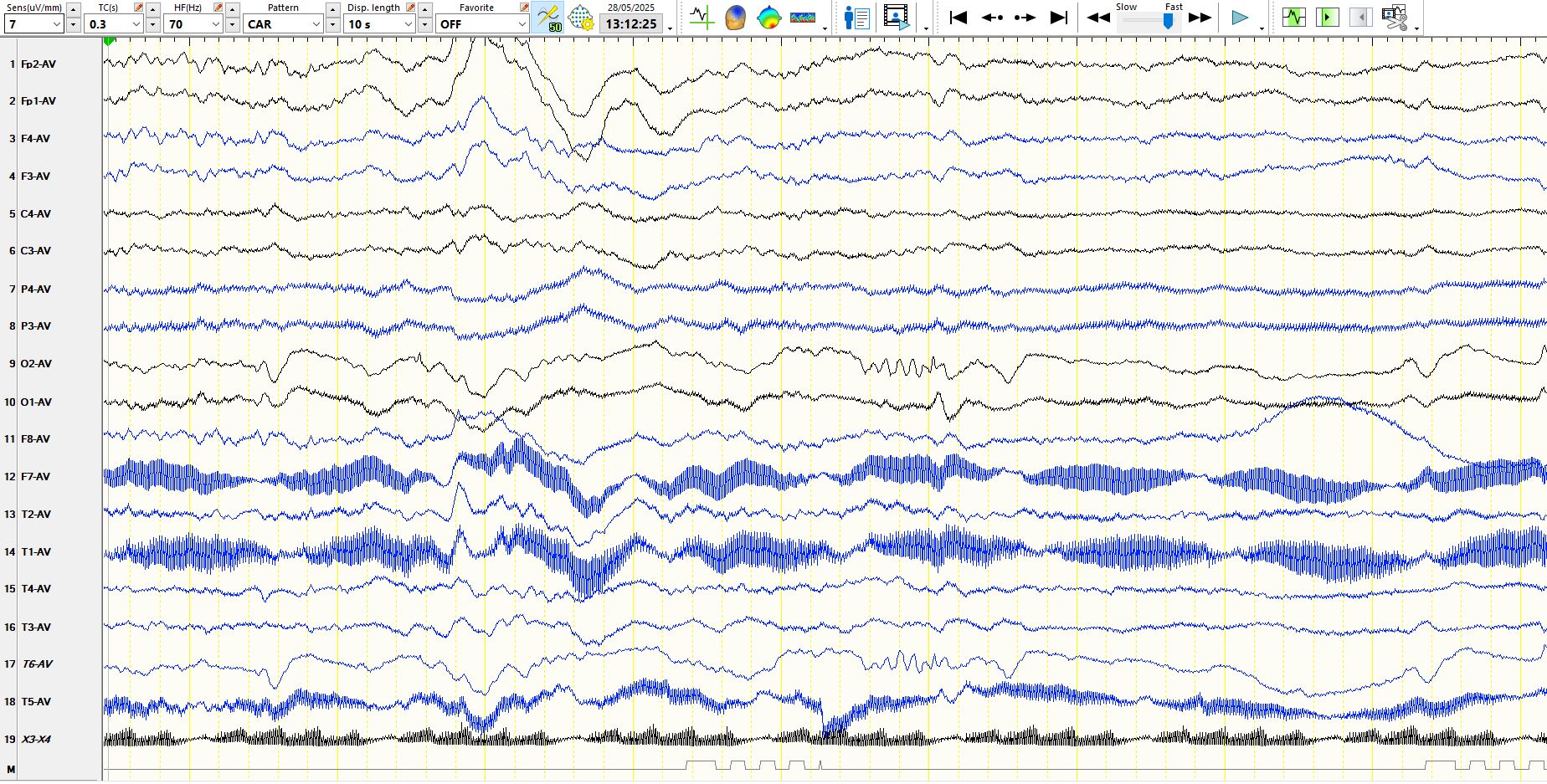Select the P4-AV channel label
1547x784 pixels.
tap(35, 289)
